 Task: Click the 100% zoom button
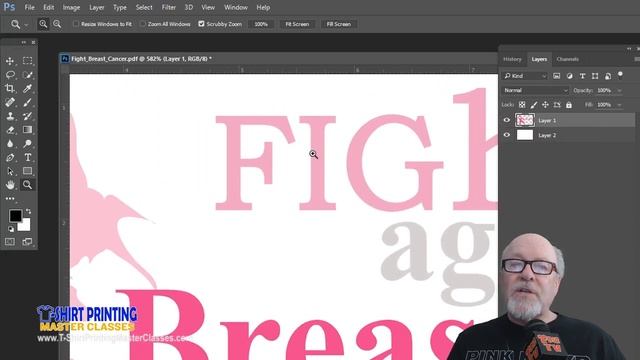261,24
